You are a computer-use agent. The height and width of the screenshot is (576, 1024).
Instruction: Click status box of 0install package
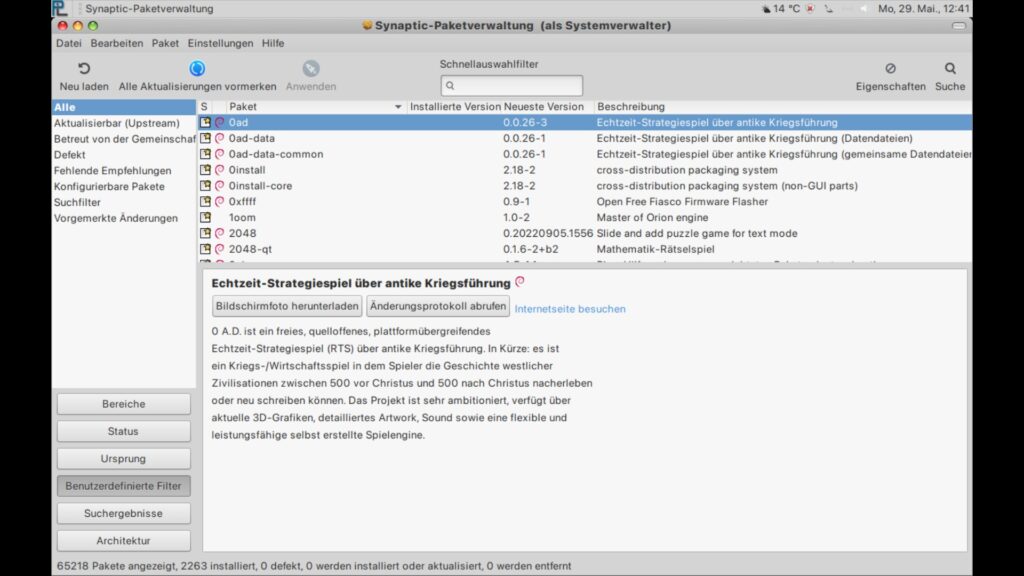(205, 170)
